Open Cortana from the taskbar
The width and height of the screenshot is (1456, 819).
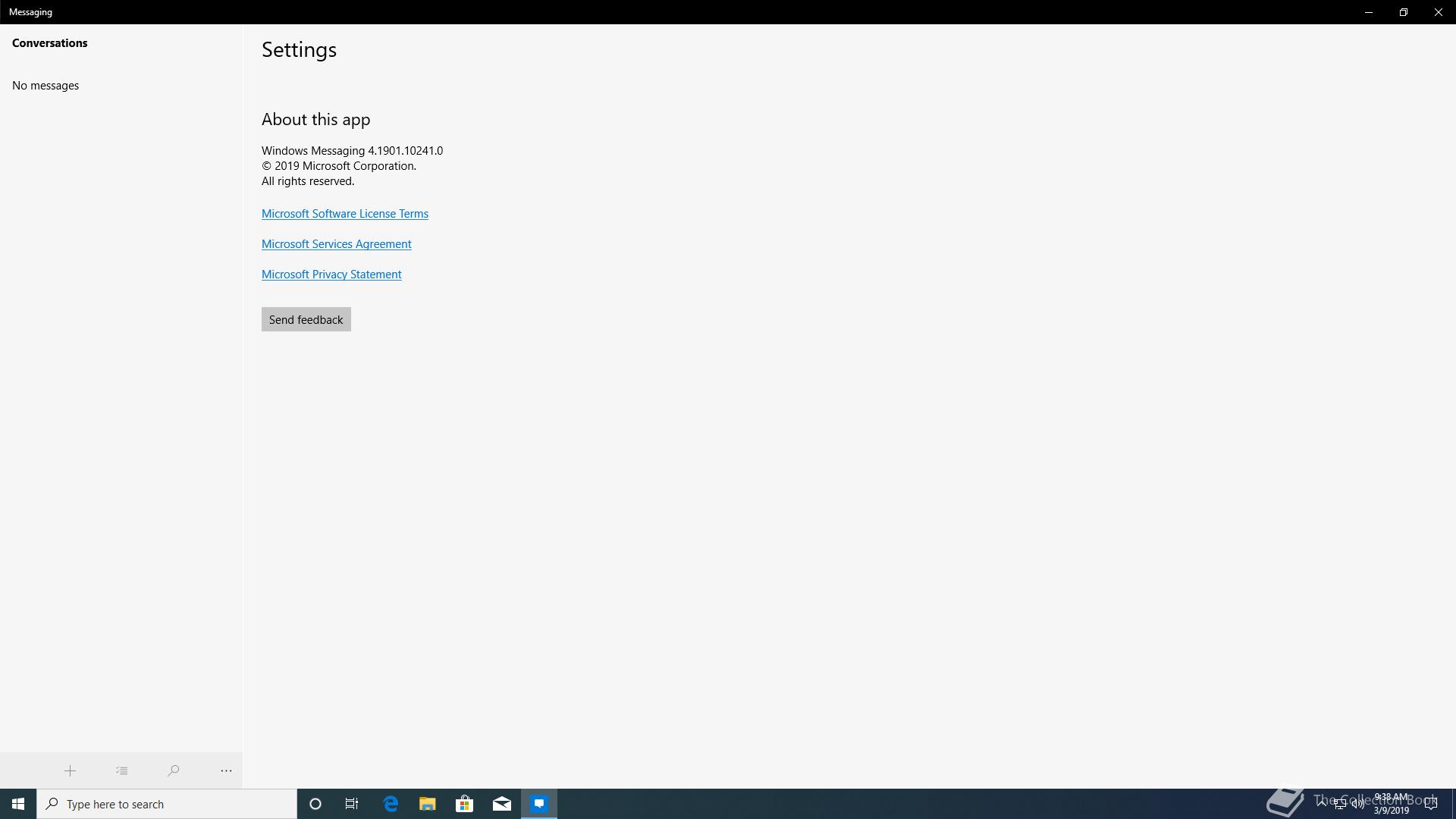315,804
